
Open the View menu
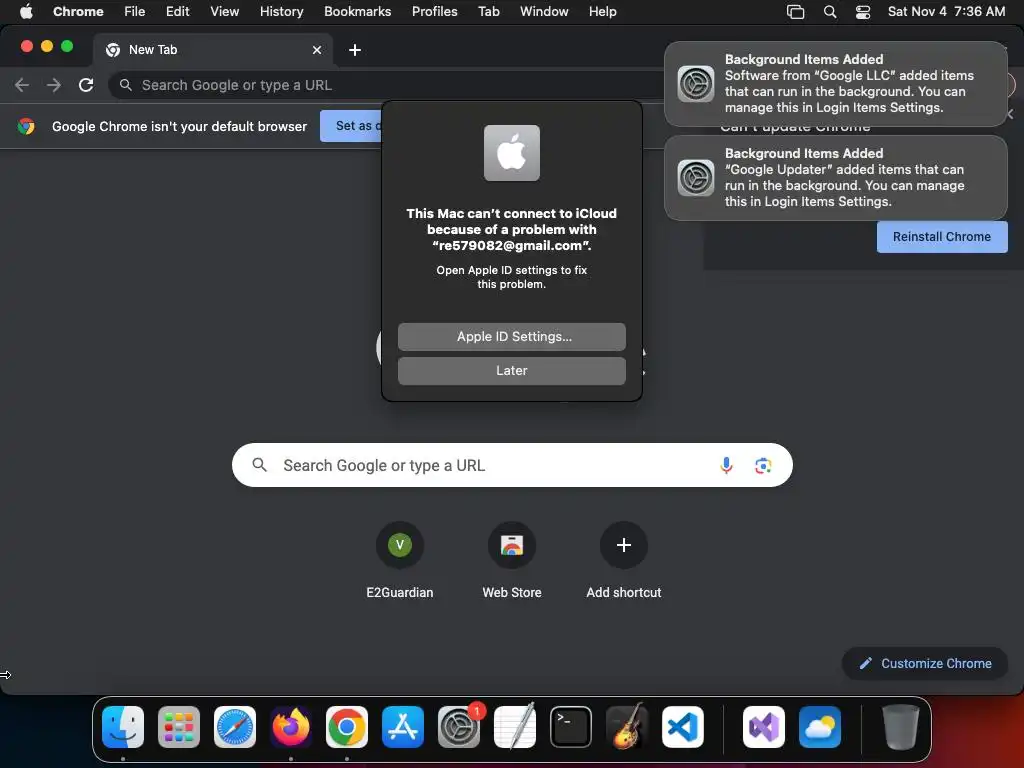tap(224, 12)
